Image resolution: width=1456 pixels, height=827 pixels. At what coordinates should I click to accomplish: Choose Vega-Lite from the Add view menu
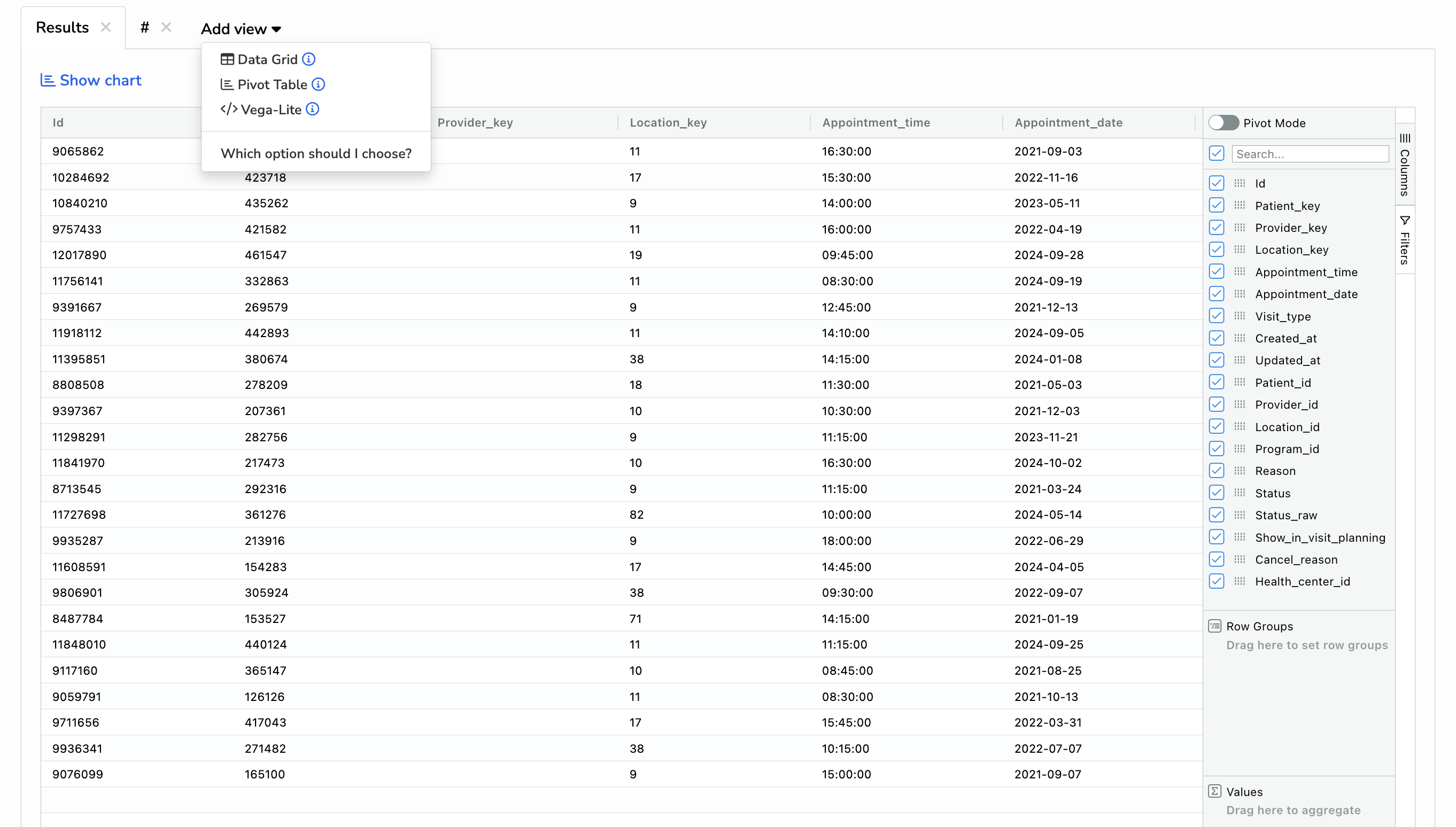coord(270,110)
